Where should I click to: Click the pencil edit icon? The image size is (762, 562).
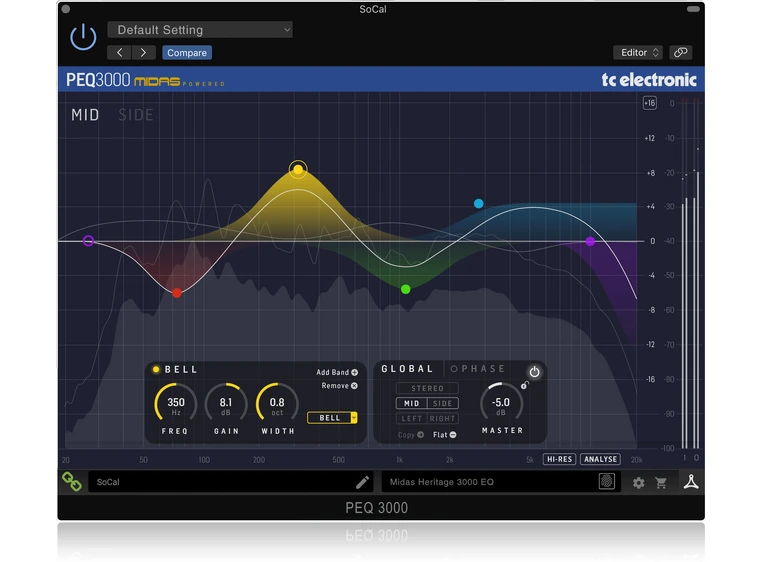[x=362, y=482]
